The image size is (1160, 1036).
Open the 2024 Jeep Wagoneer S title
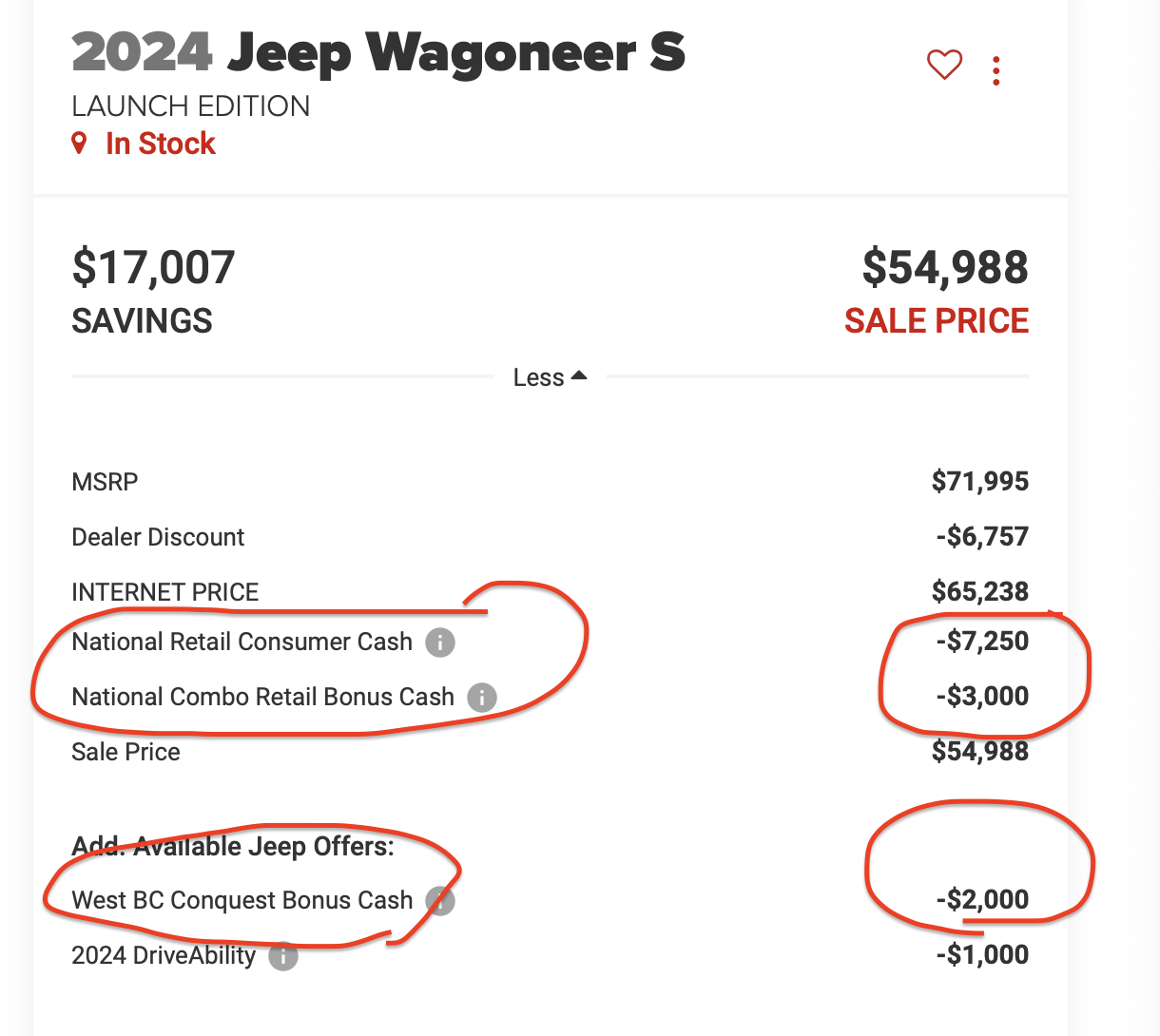coord(378,52)
